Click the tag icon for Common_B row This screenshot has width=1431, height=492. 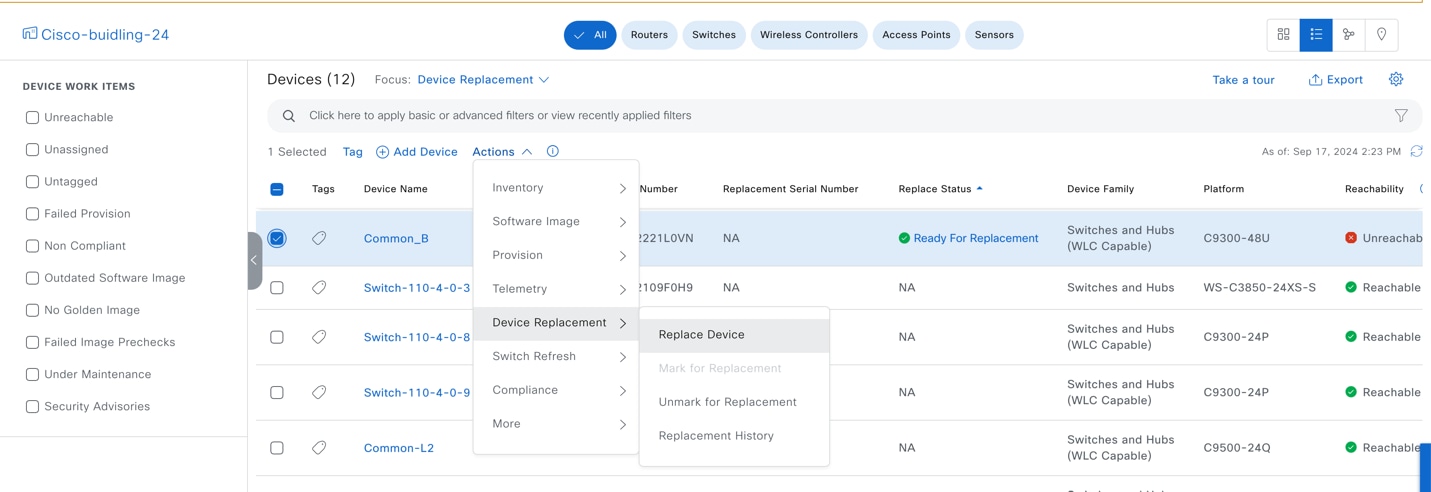[319, 239]
